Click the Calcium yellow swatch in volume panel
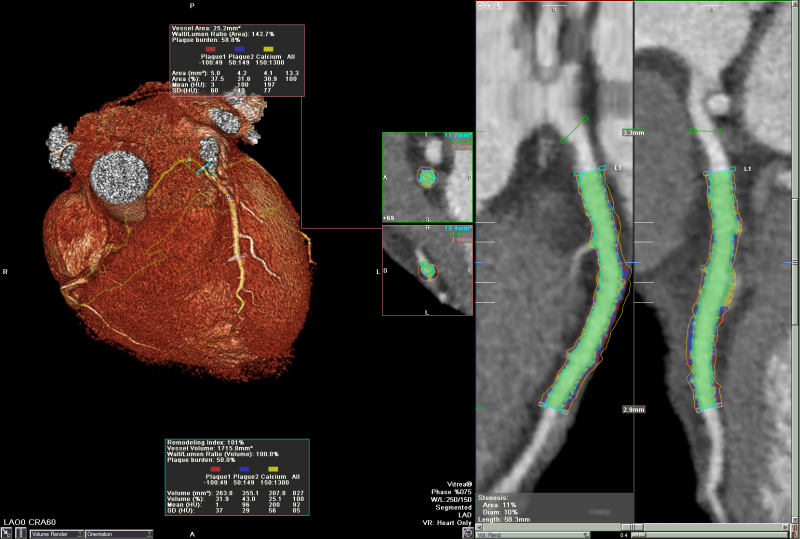800x539 pixels. click(x=273, y=471)
